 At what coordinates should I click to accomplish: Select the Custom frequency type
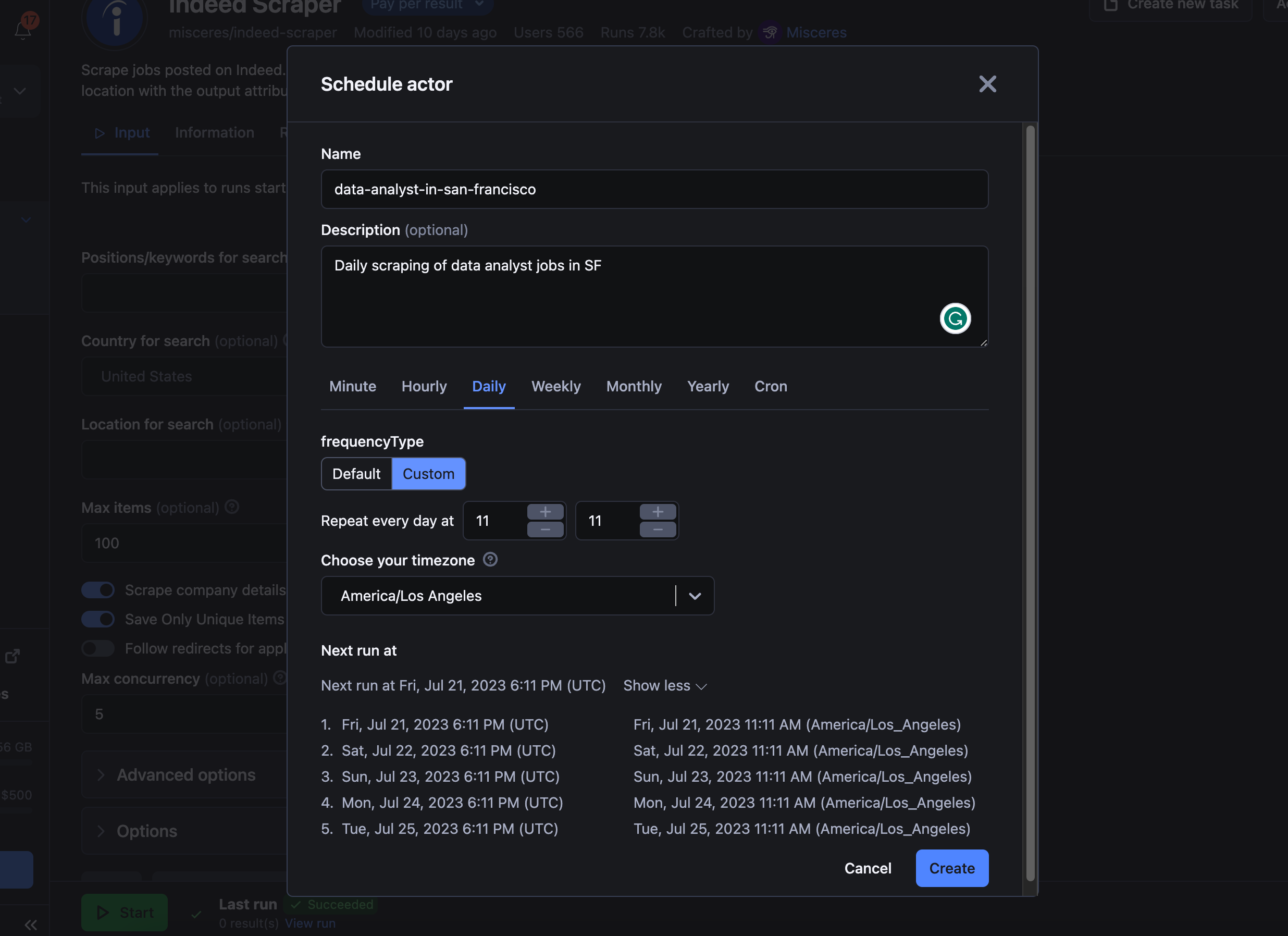[x=428, y=474]
